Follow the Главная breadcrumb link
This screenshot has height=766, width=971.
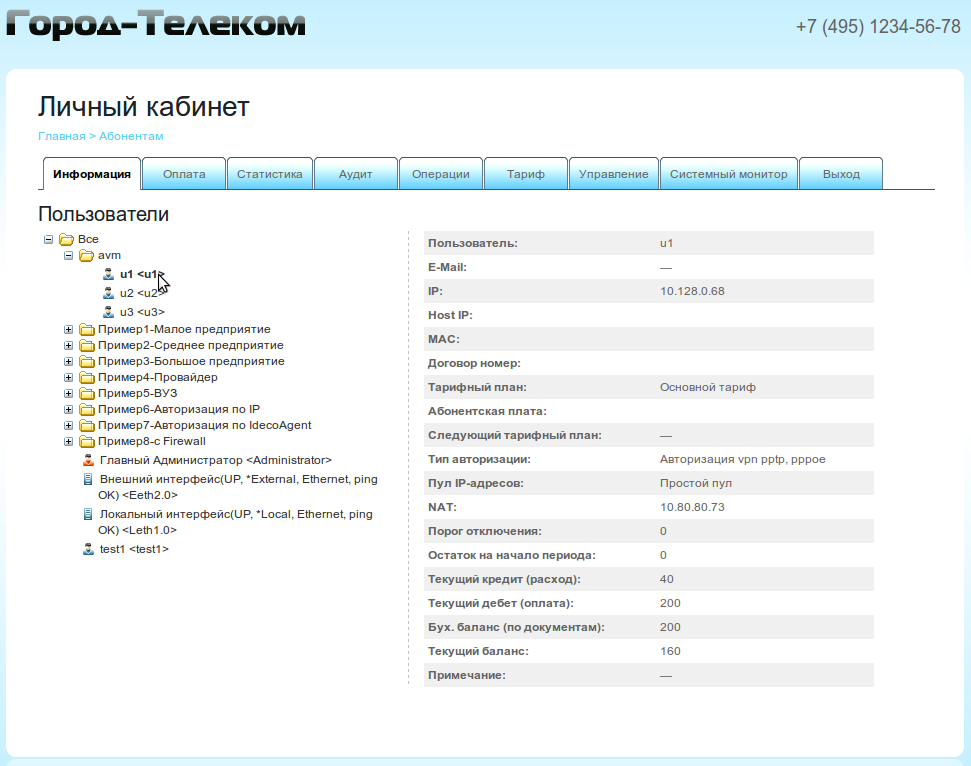62,136
